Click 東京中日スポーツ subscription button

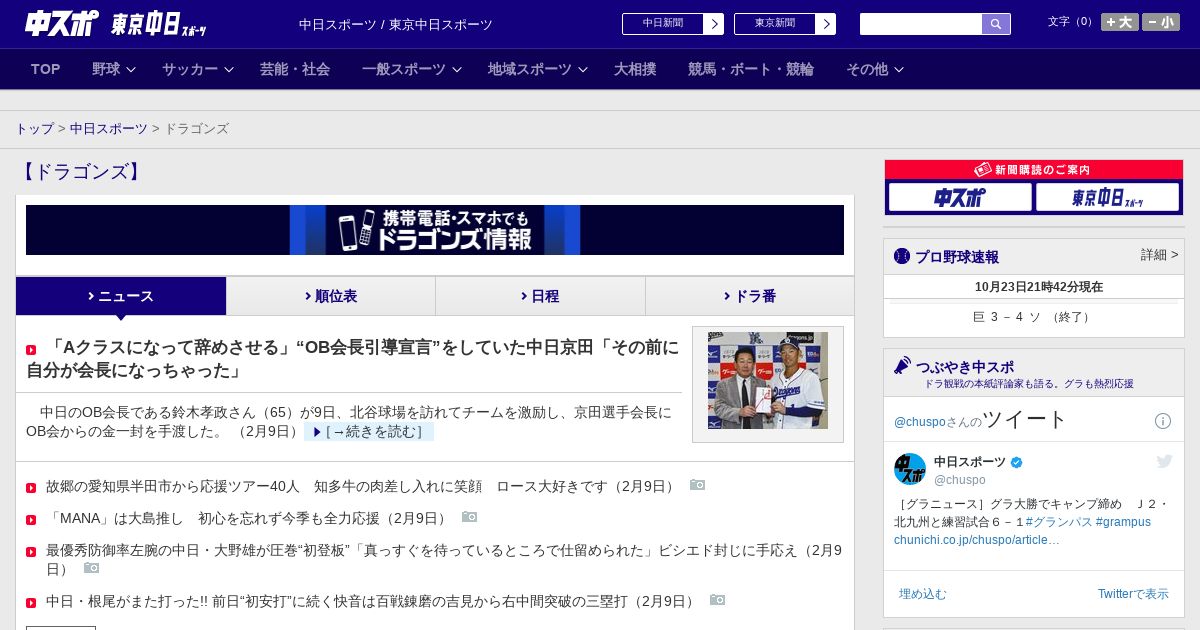tap(1107, 197)
